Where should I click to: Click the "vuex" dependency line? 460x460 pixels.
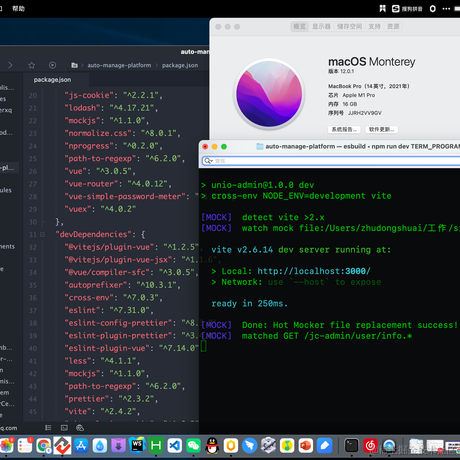(x=100, y=209)
